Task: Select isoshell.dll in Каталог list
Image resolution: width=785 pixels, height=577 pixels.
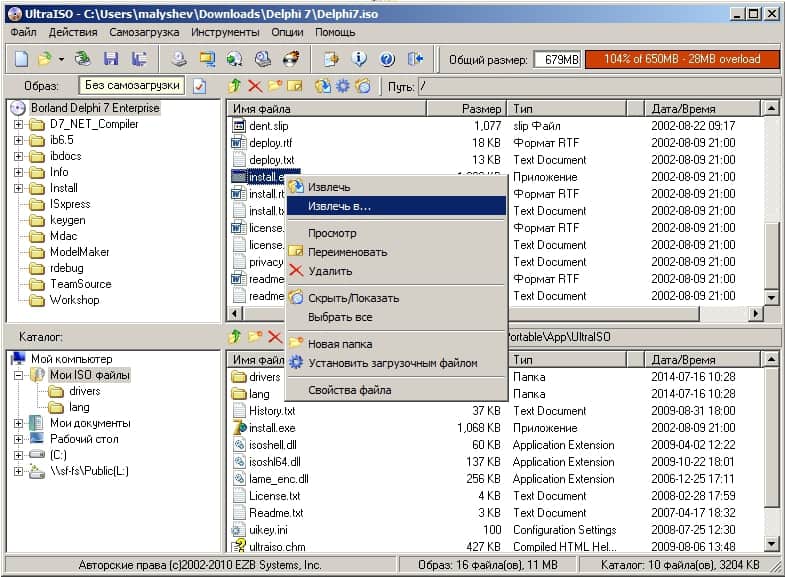Action: pos(273,445)
